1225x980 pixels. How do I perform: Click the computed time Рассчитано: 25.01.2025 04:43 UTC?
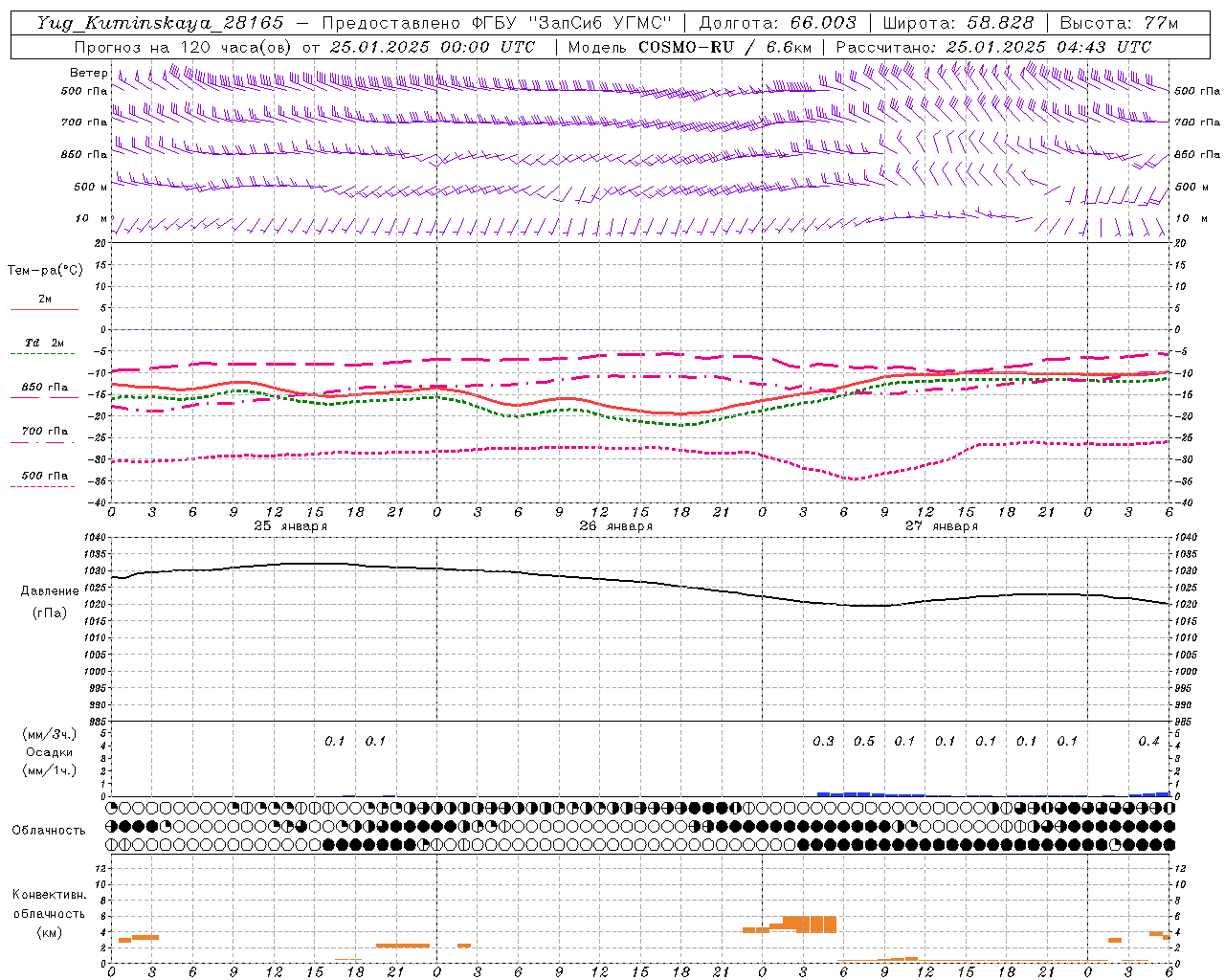(993, 47)
